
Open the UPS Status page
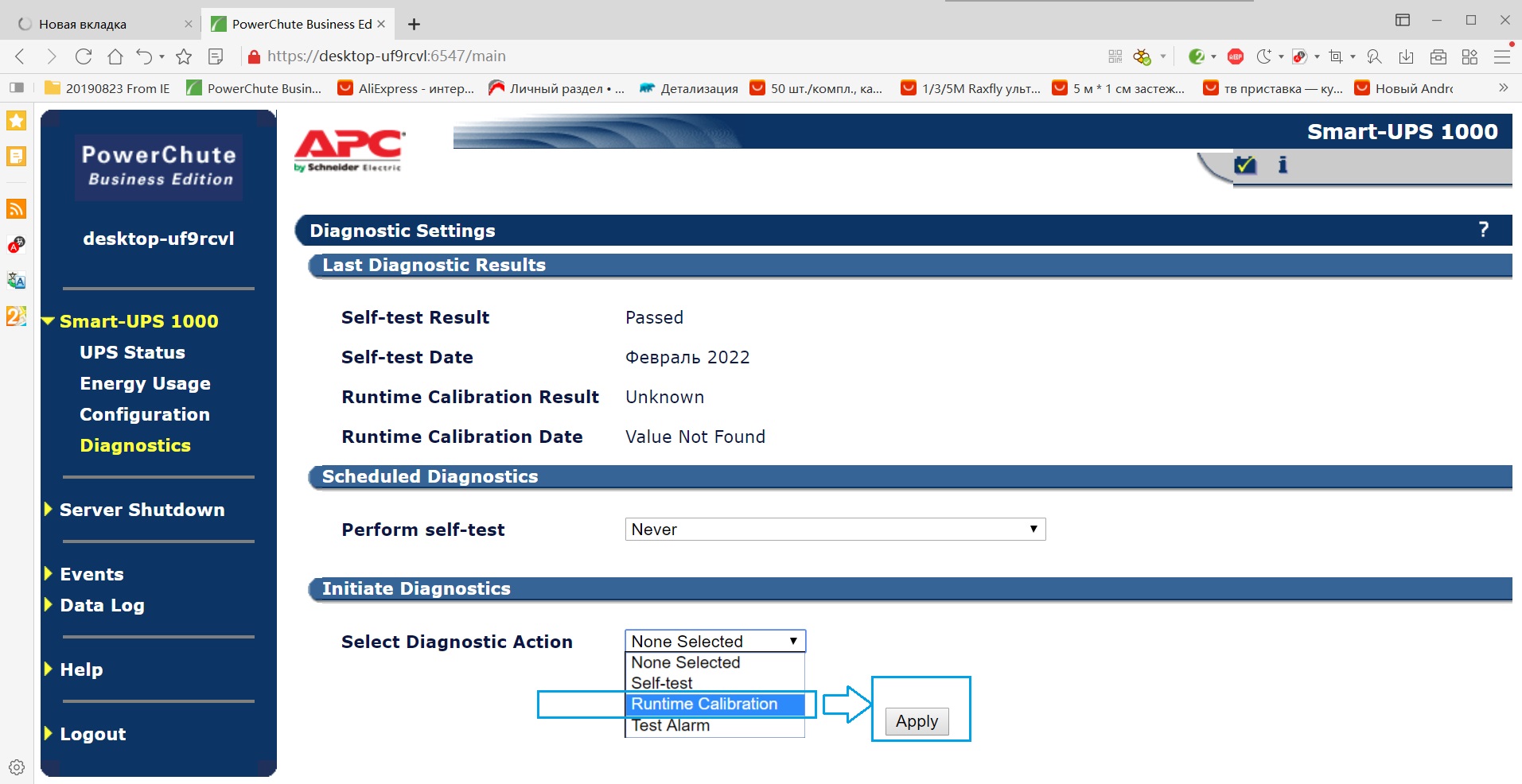click(x=132, y=352)
